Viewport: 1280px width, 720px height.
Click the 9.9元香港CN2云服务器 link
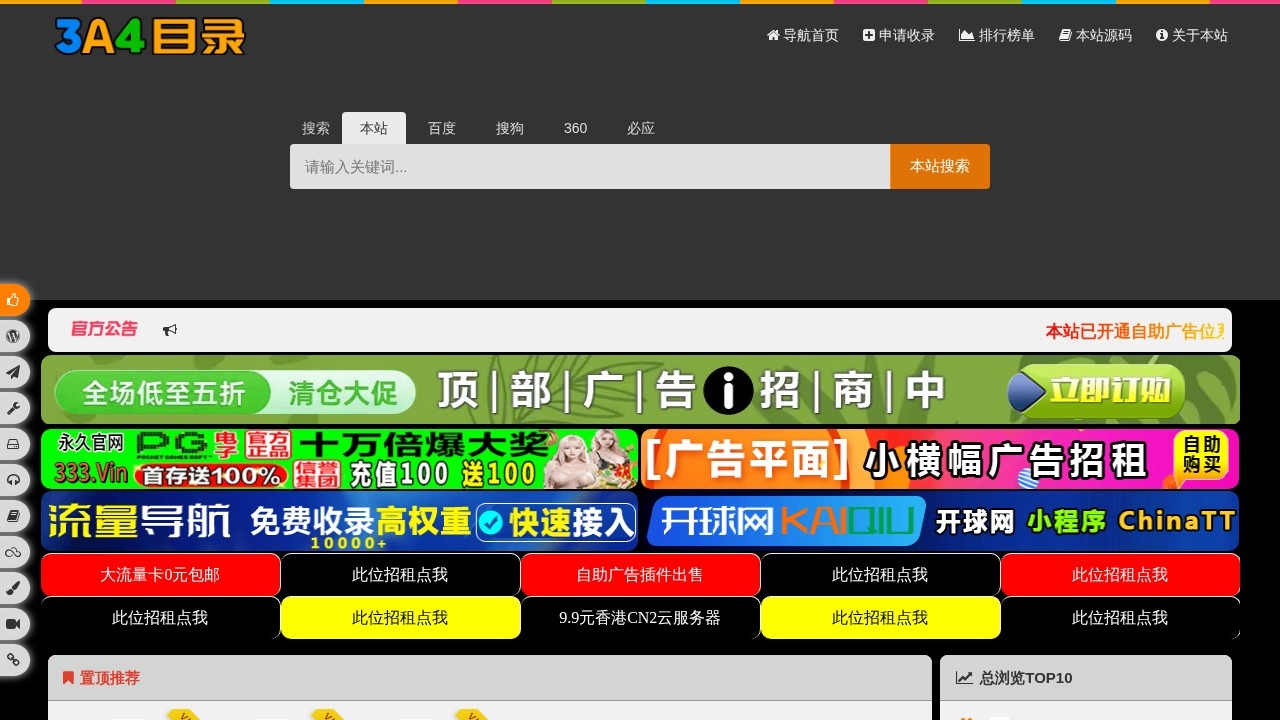pos(640,618)
